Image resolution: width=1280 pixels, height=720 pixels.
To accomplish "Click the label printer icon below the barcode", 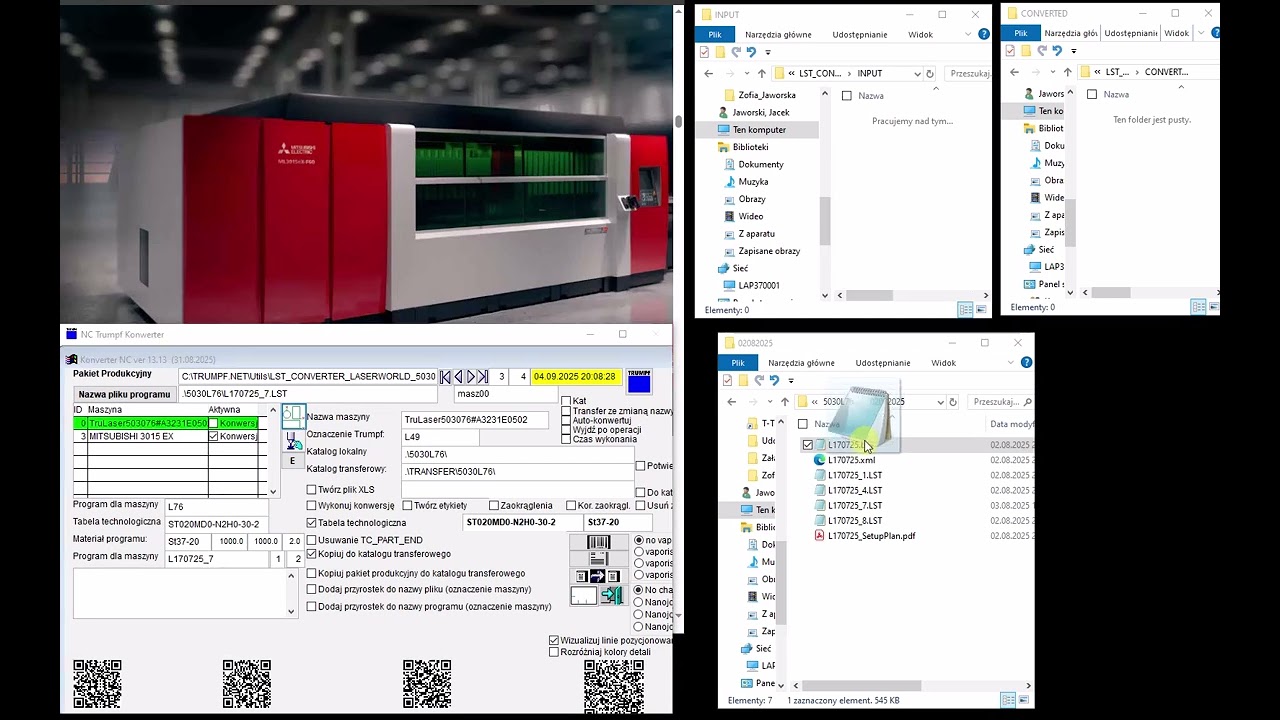I will pos(598,558).
